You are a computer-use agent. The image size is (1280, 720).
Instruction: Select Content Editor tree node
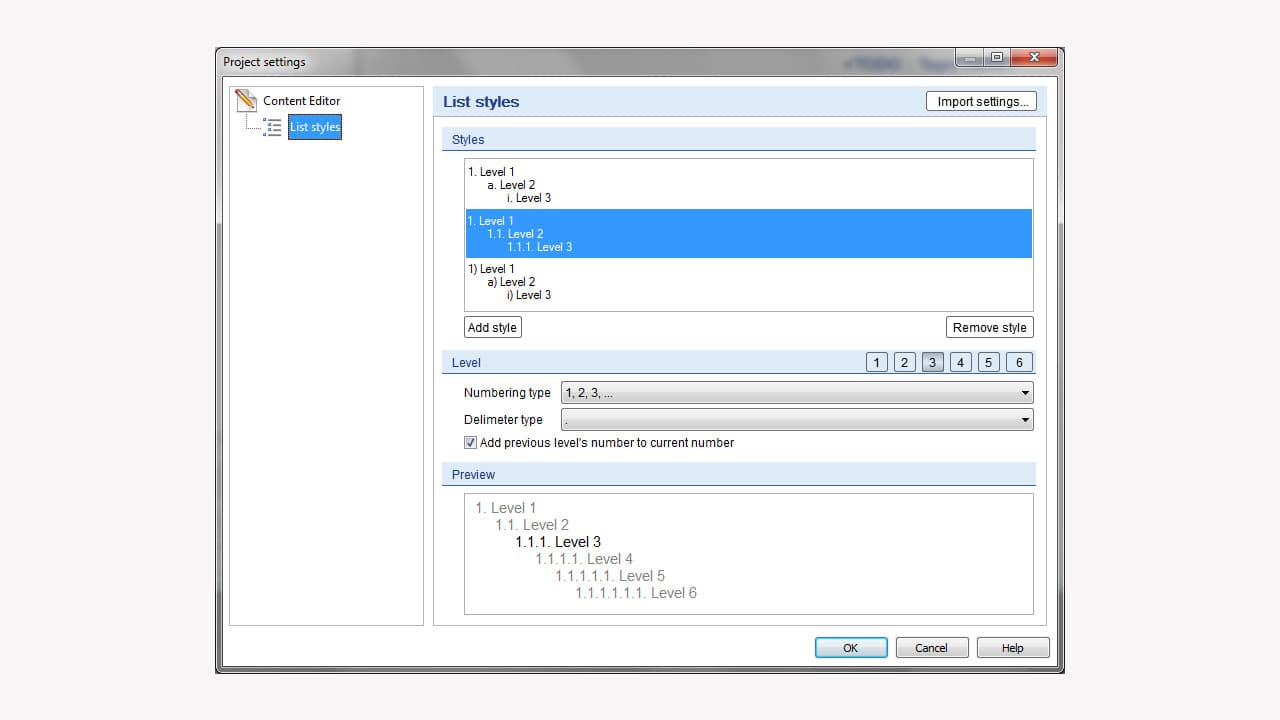coord(301,101)
